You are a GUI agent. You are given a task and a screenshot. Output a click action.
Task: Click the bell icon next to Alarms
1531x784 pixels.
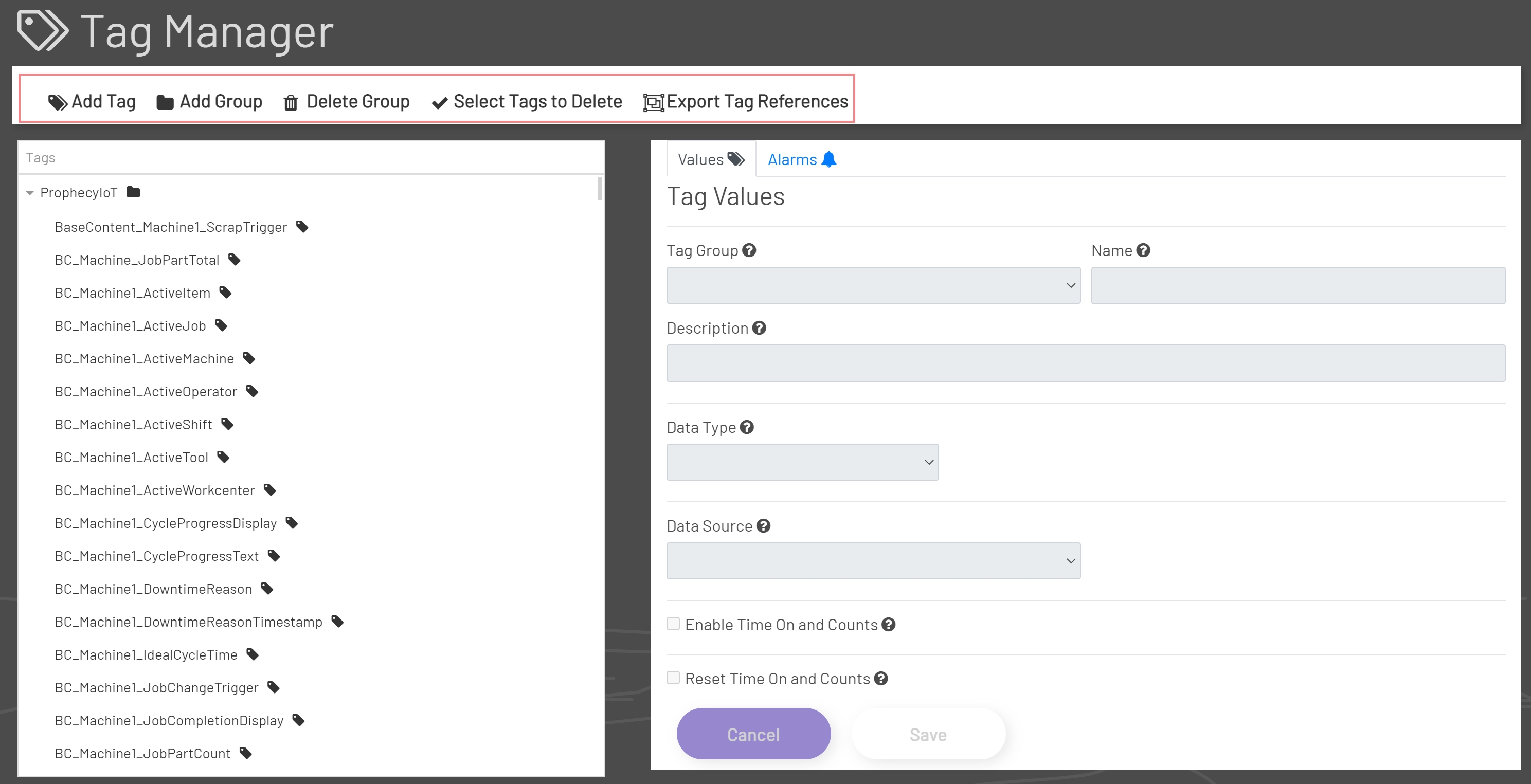click(828, 159)
